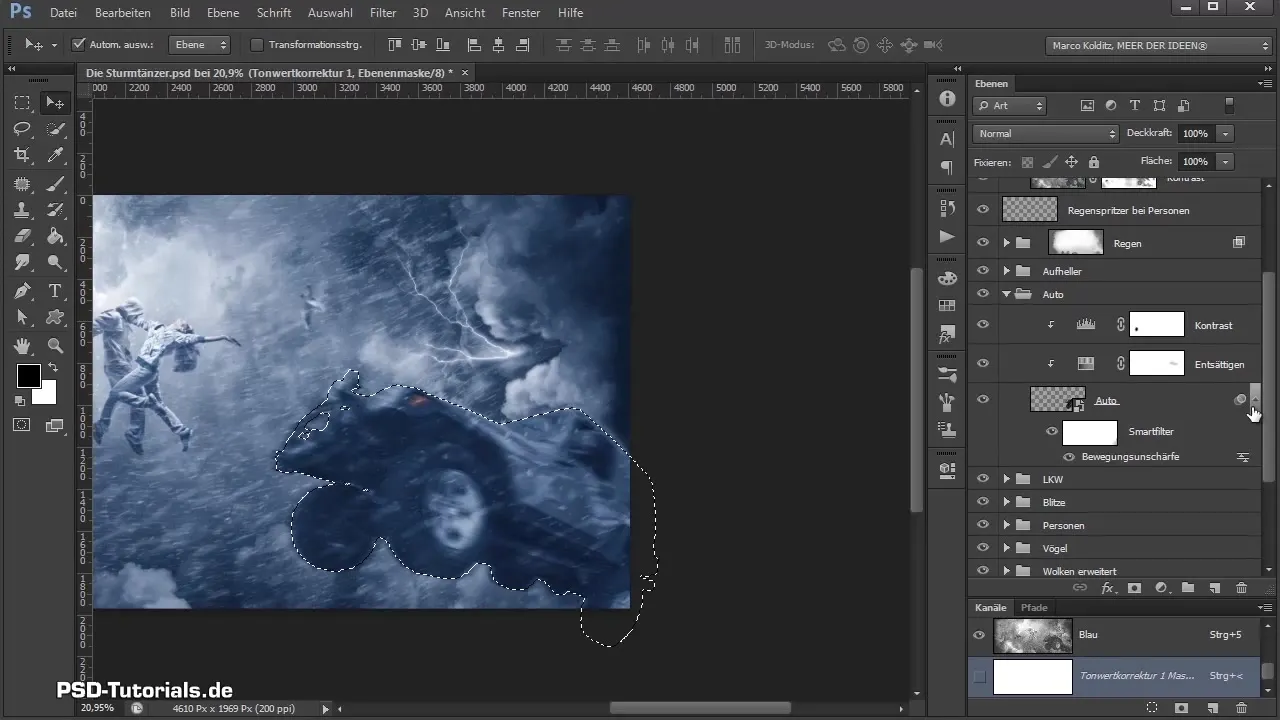Screen dimensions: 1280x720
Task: Open the Ebene auto-select dropdown
Action: coord(200,45)
